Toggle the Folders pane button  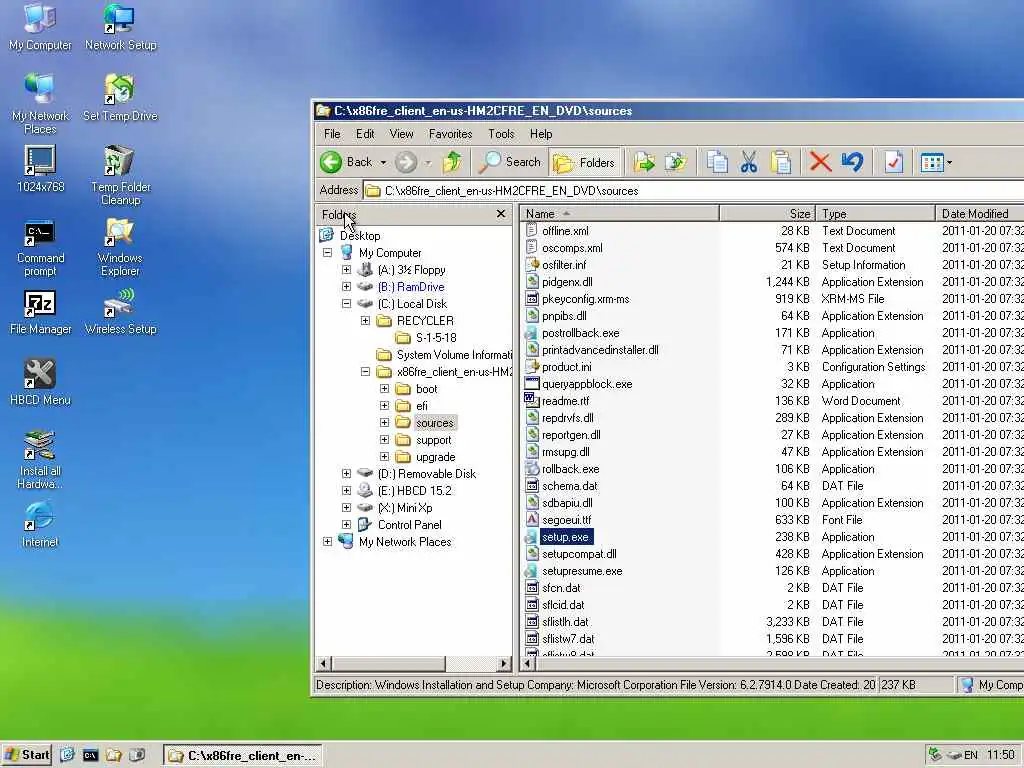click(584, 163)
